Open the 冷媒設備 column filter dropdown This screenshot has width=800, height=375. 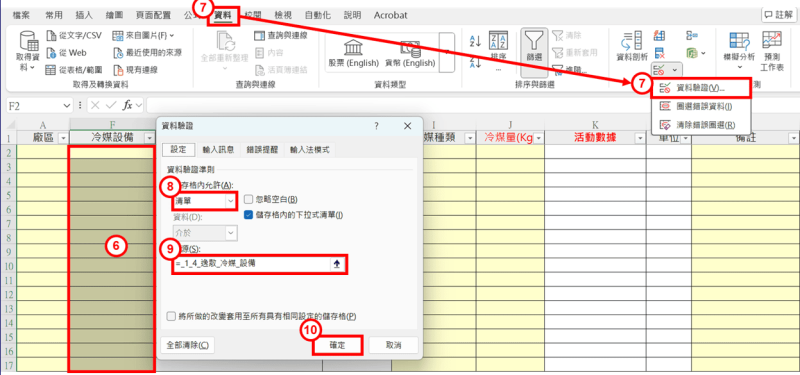[149, 138]
